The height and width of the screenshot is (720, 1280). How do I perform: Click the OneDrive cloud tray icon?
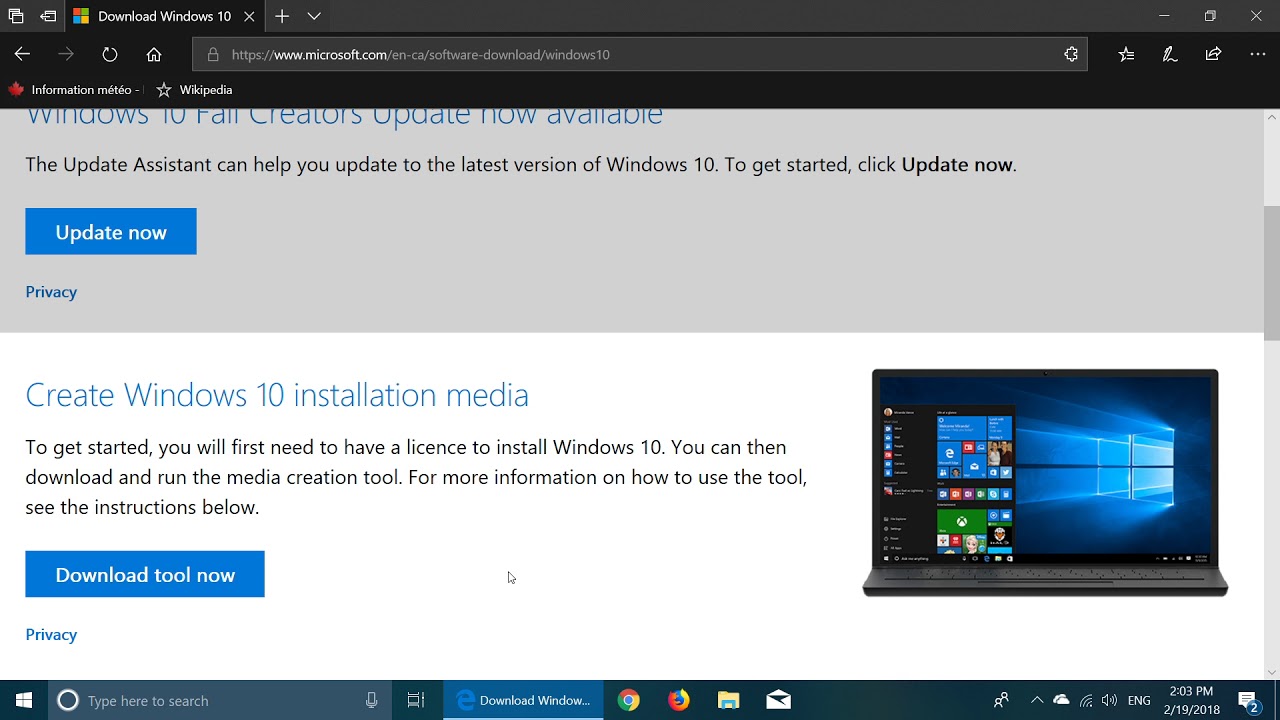pos(1061,700)
